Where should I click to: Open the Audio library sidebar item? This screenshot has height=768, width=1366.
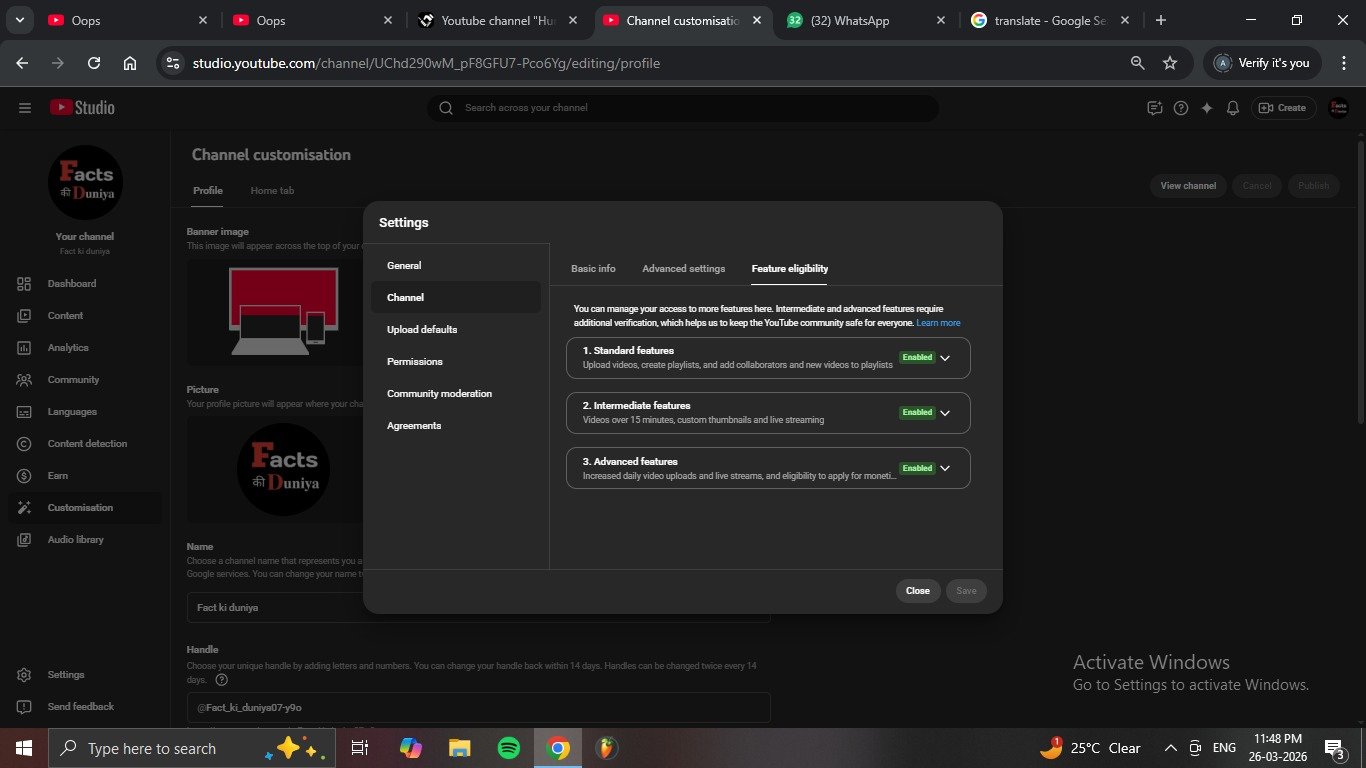pyautogui.click(x=75, y=540)
